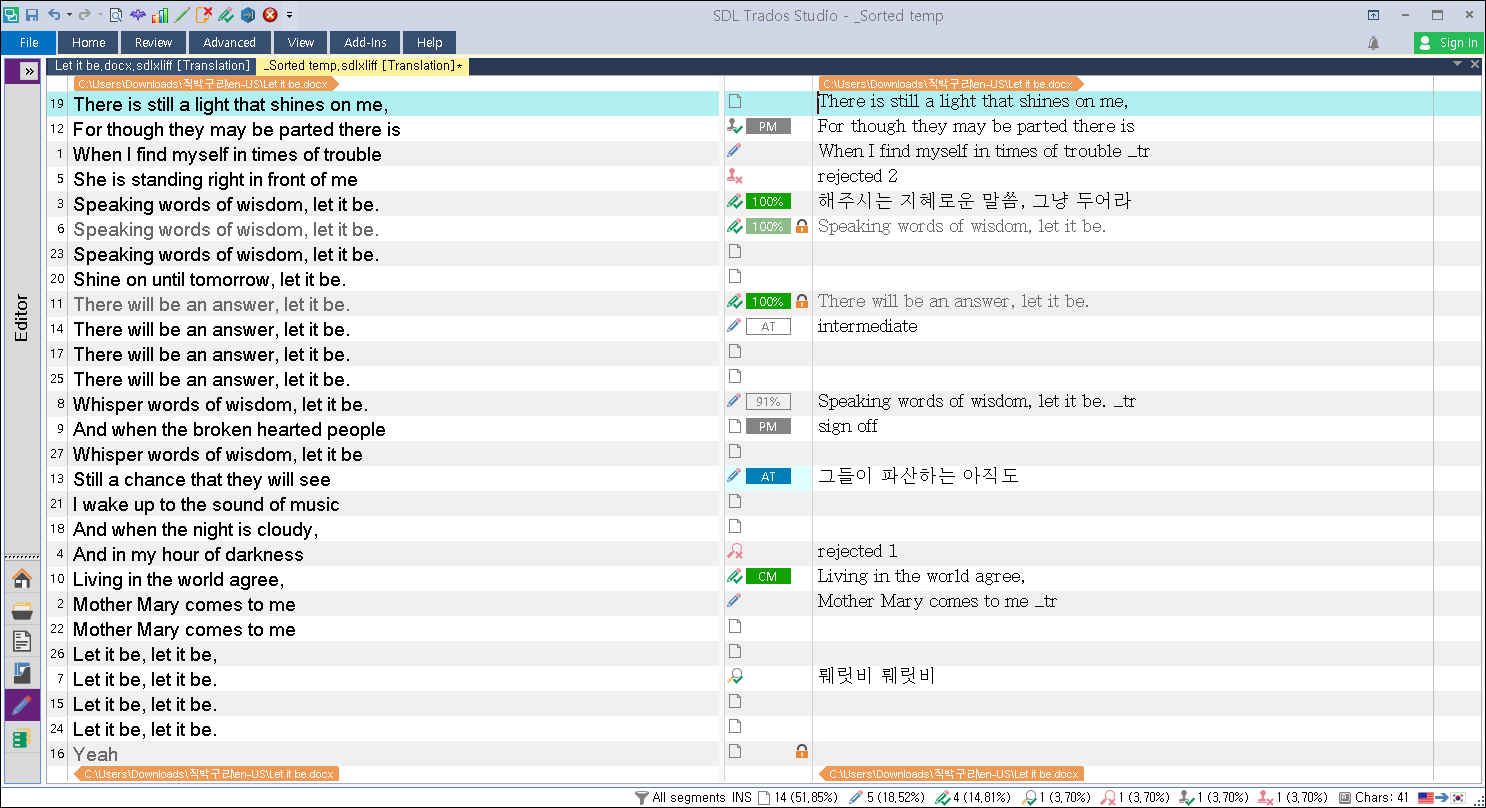Click the translation rejected icon on segment 4
The image size is (1486, 808).
tap(735, 552)
